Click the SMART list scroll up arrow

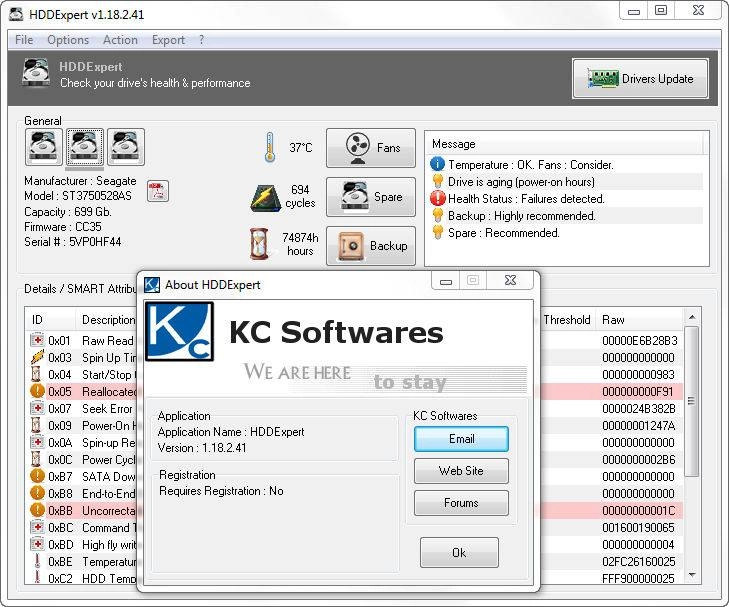click(x=692, y=317)
